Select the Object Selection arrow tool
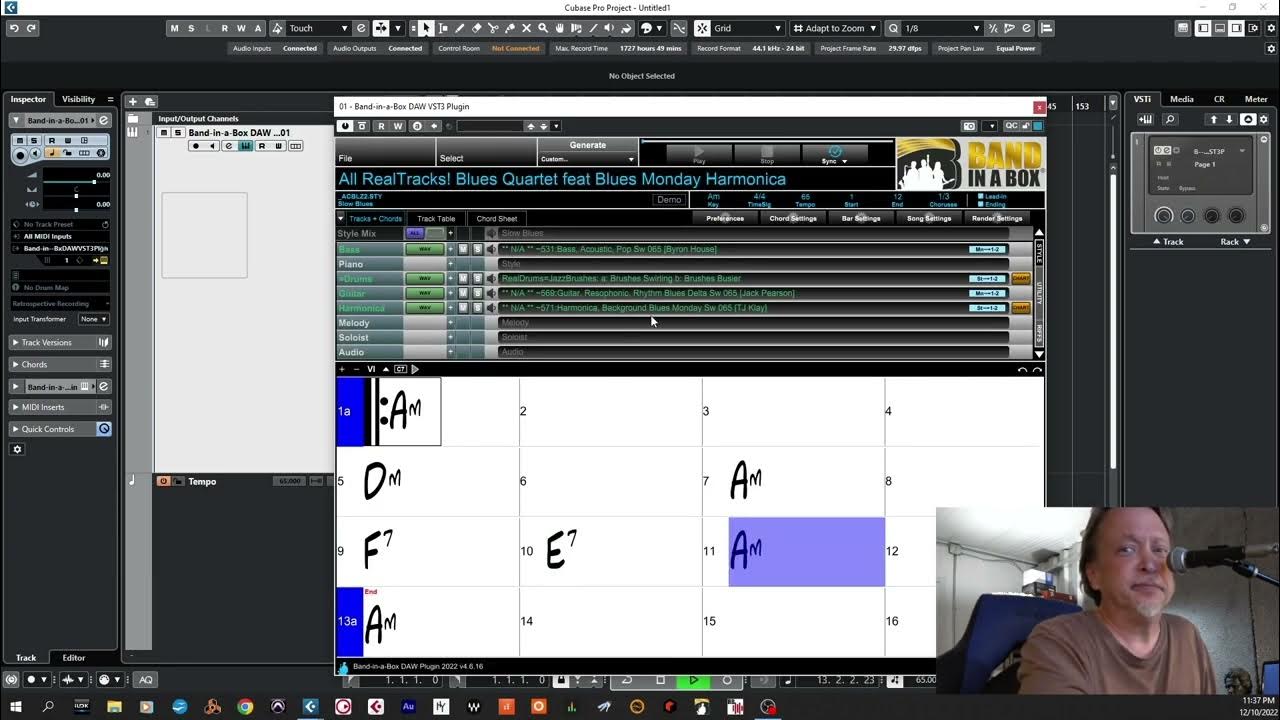Image resolution: width=1280 pixels, height=720 pixels. tap(426, 28)
